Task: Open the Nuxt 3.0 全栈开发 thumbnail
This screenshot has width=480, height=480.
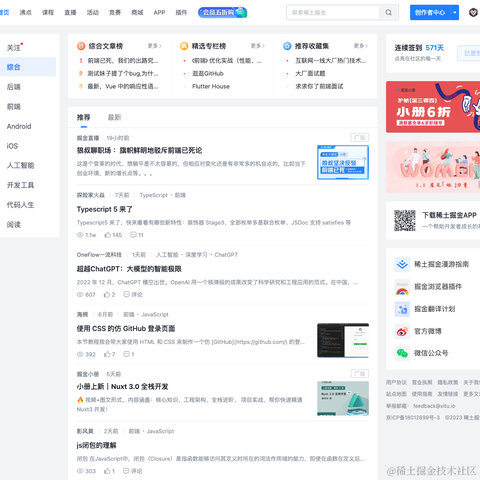Action: (x=343, y=399)
